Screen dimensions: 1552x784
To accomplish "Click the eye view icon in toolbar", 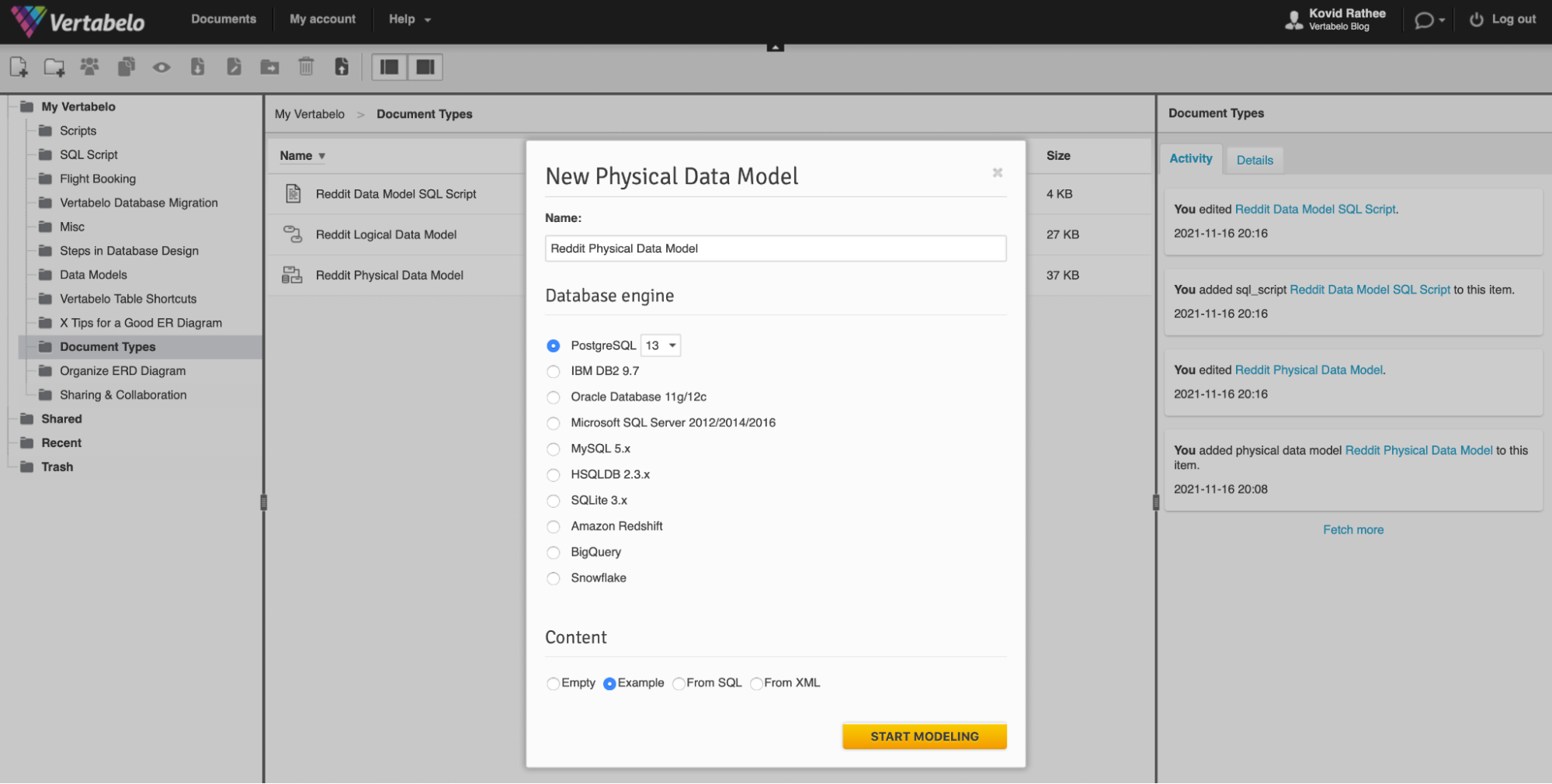I will (x=161, y=68).
